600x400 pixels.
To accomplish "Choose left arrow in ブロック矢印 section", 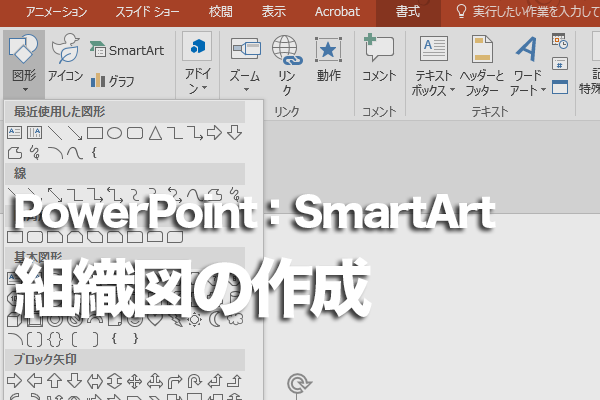I will pyautogui.click(x=34, y=381).
